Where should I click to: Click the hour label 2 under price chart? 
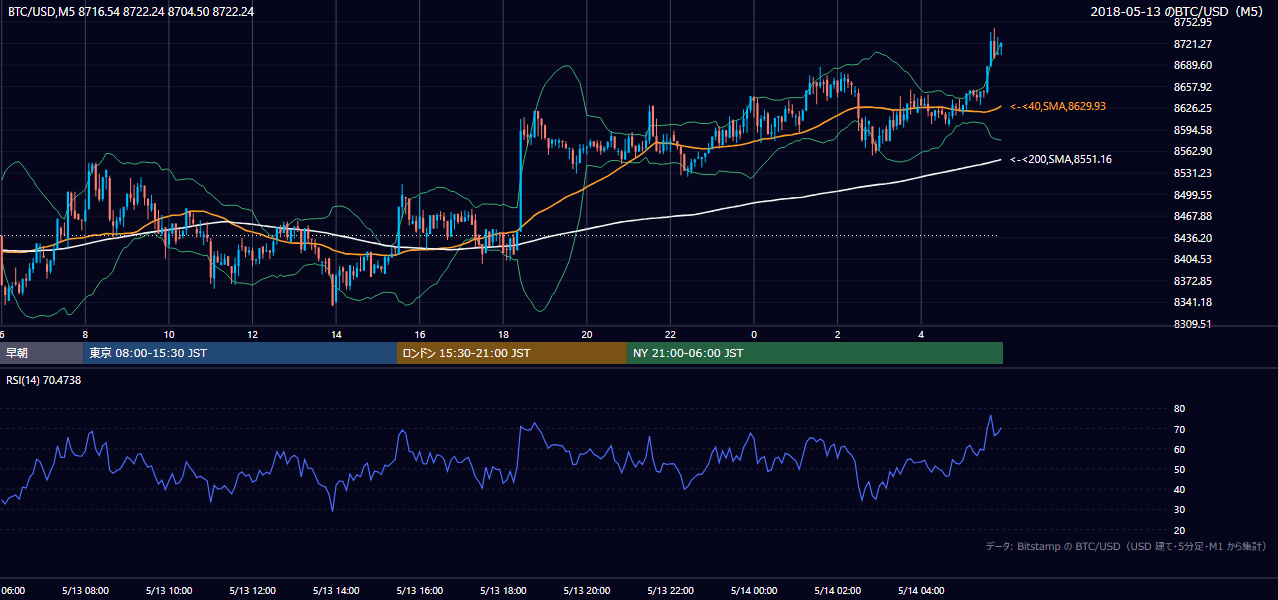tap(838, 335)
